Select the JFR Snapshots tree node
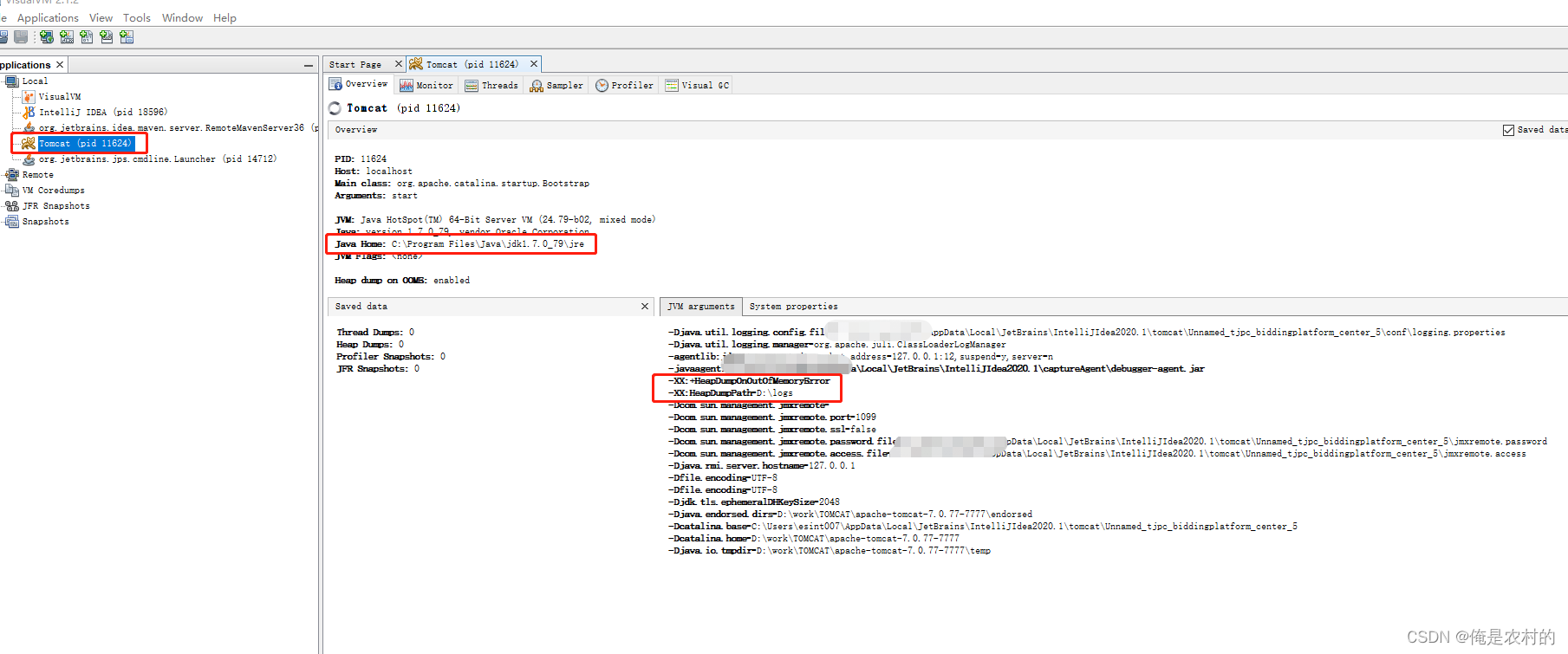Viewport: 1568px width, 654px height. [x=55, y=206]
